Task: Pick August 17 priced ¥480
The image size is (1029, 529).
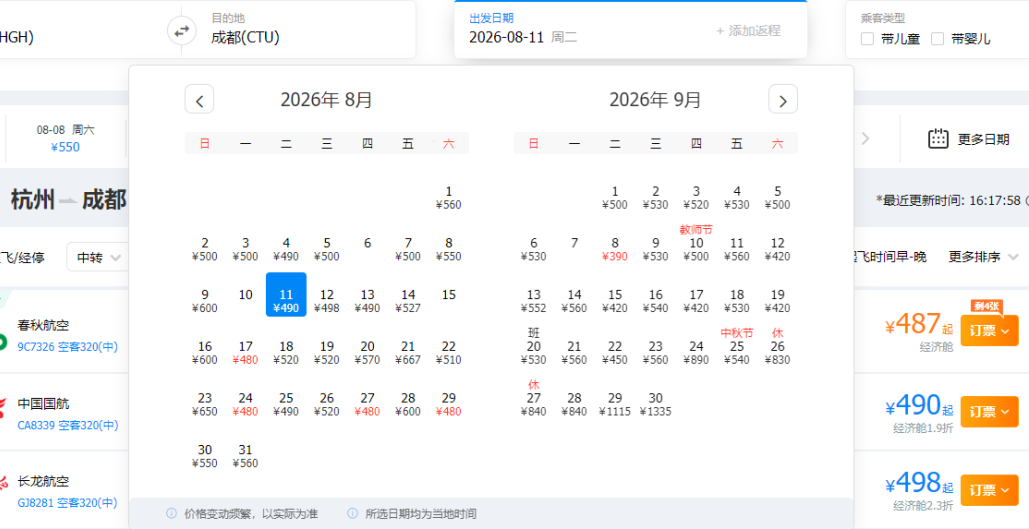Action: tap(245, 352)
